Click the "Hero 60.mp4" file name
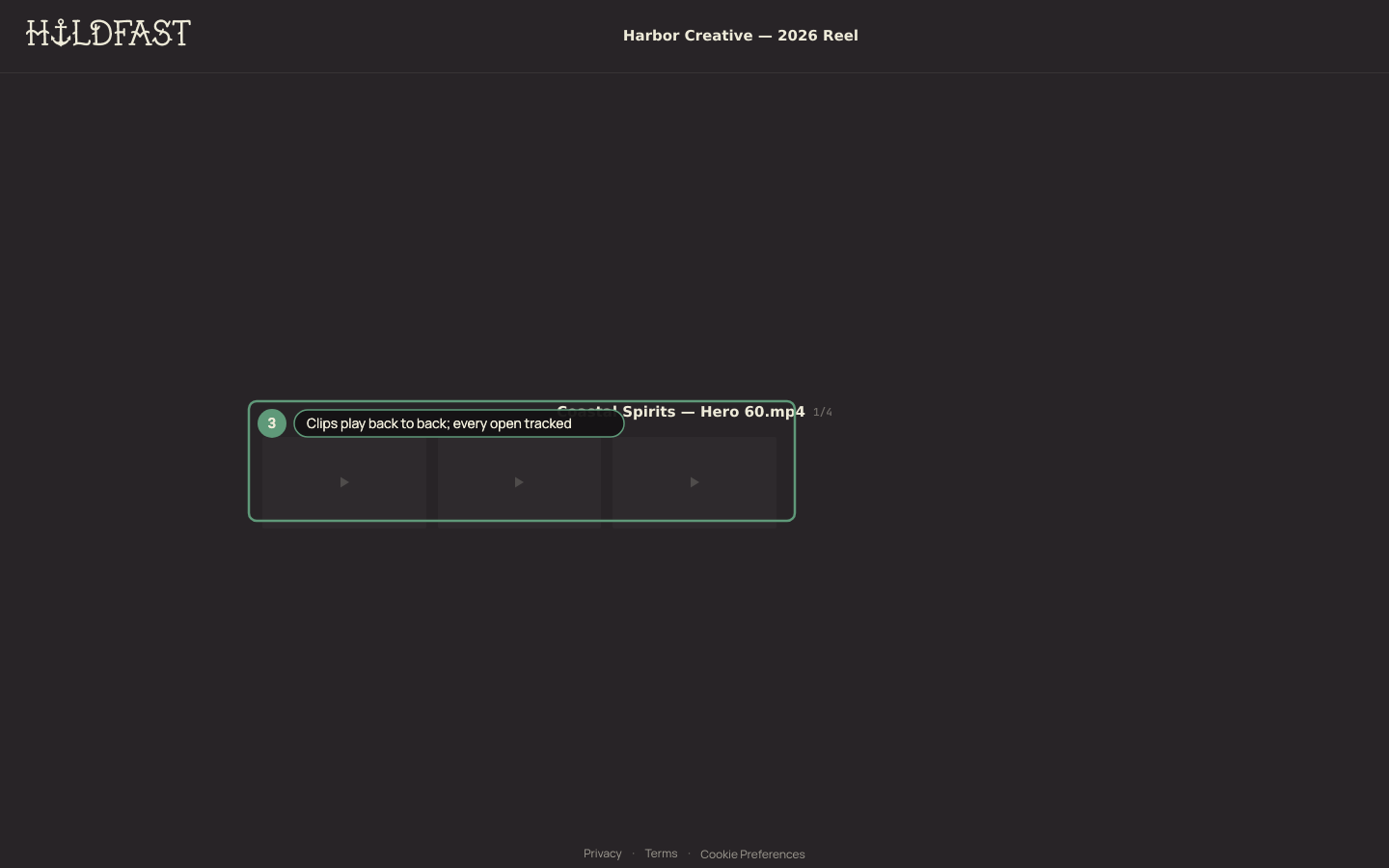 752,412
